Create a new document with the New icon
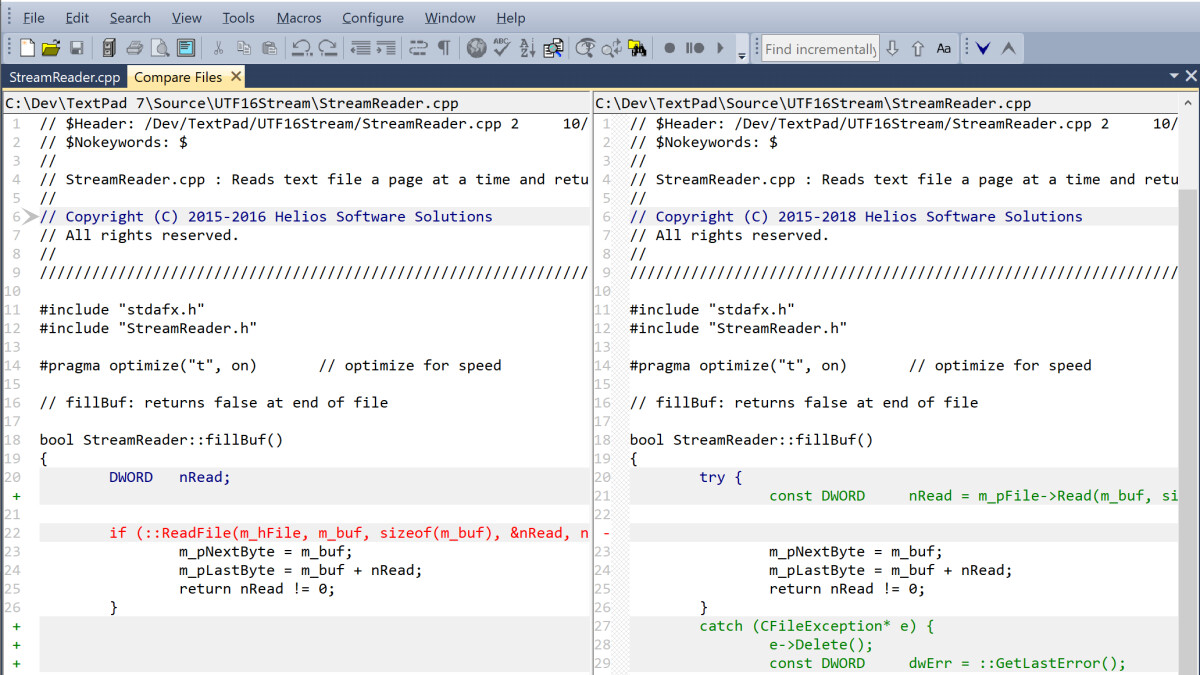This screenshot has height=675, width=1200. pos(27,48)
